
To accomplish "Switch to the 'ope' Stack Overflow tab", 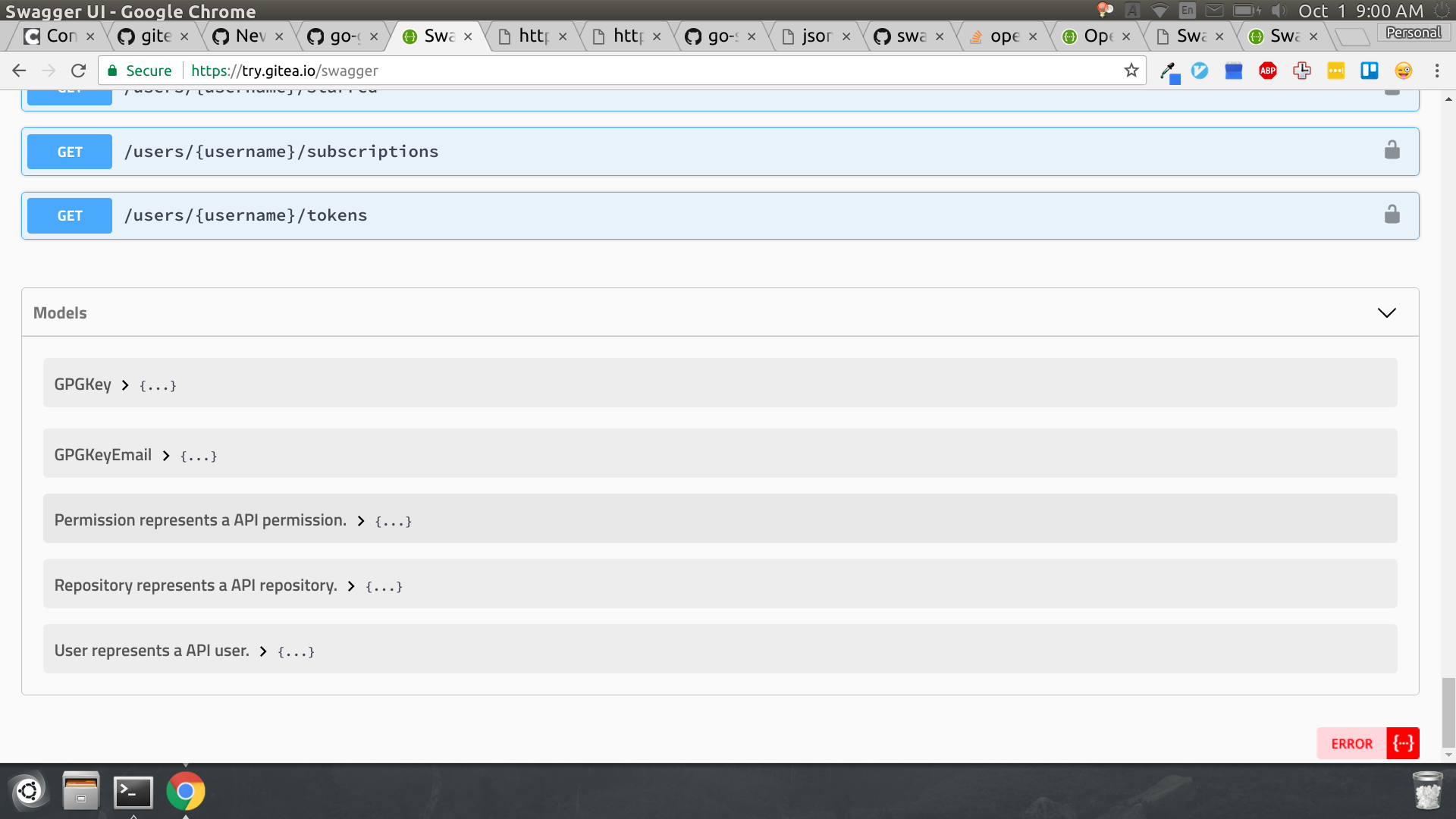I will 1004,36.
